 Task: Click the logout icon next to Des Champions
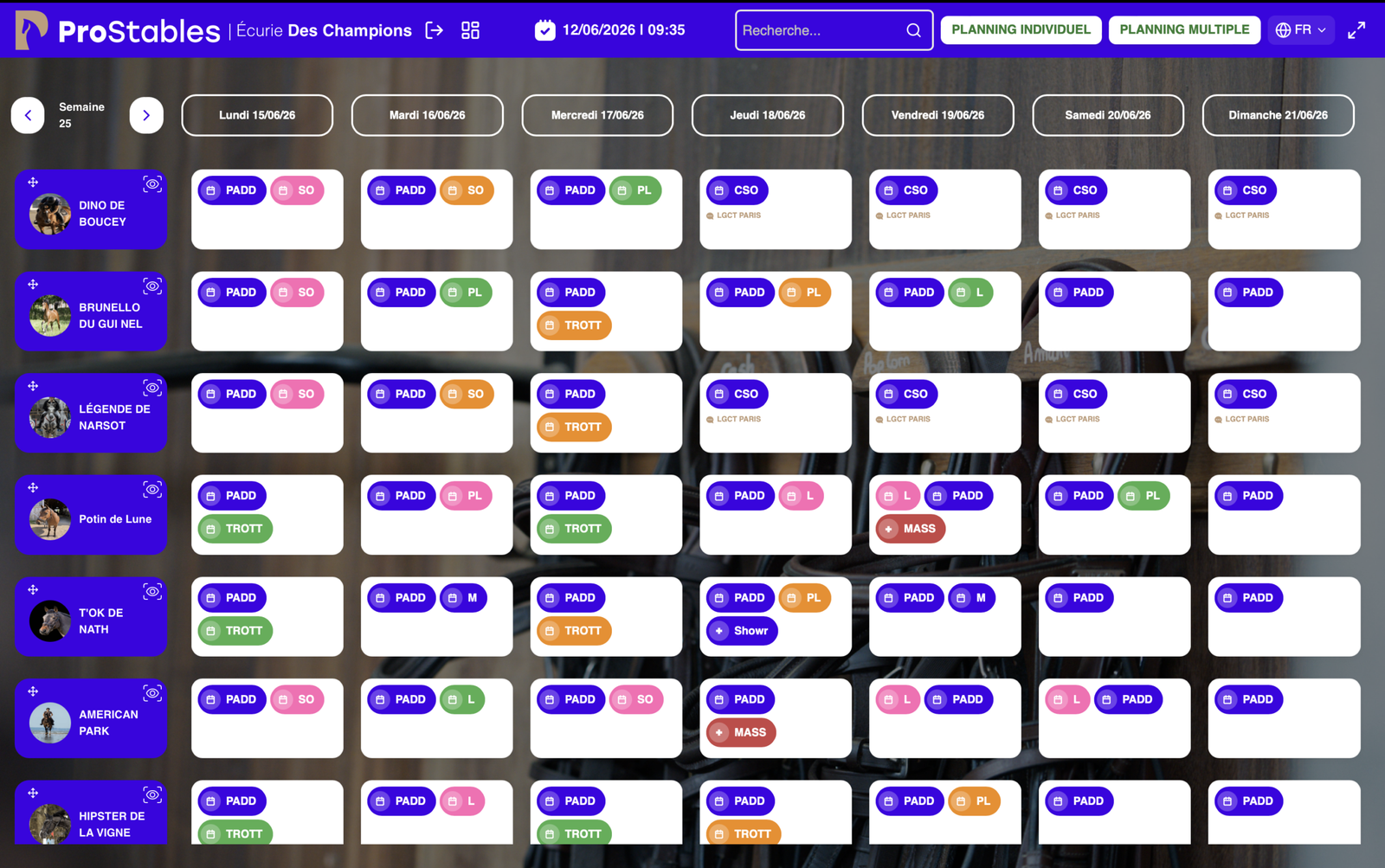tap(435, 30)
